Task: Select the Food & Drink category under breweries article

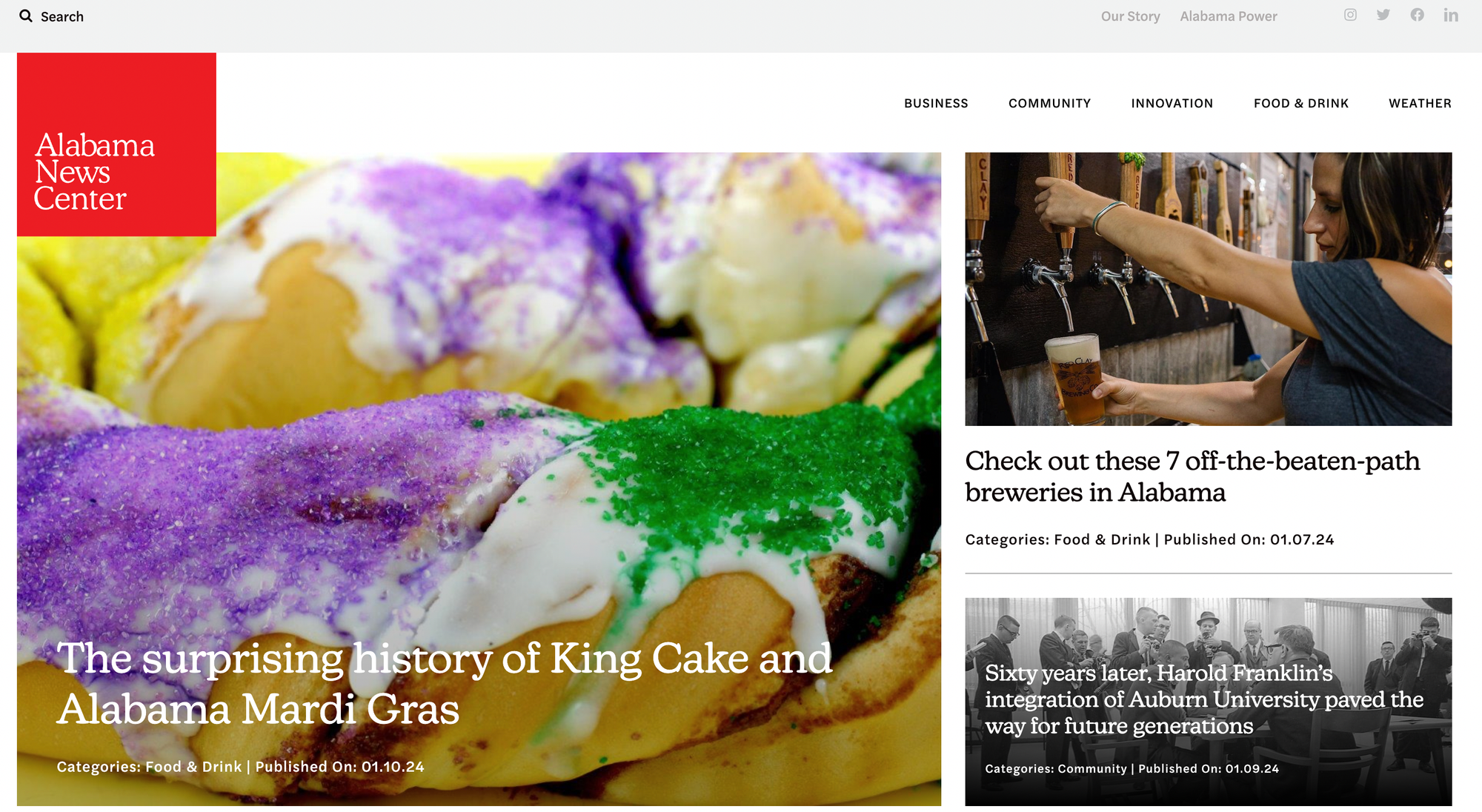Action: (x=1102, y=539)
